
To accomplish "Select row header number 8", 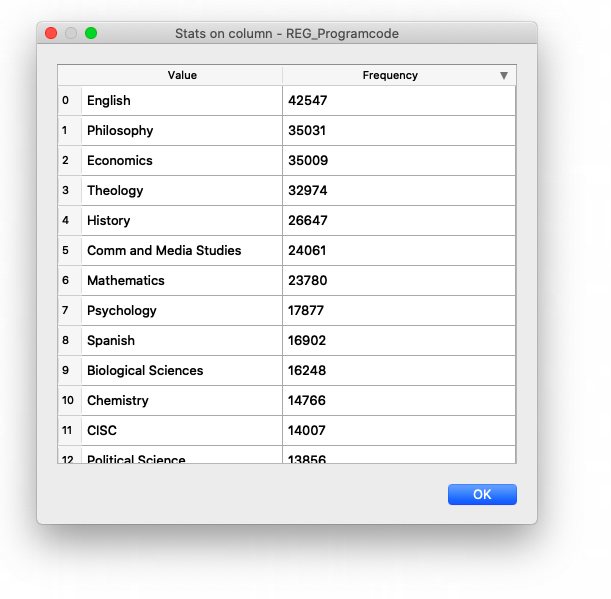I will click(x=67, y=340).
